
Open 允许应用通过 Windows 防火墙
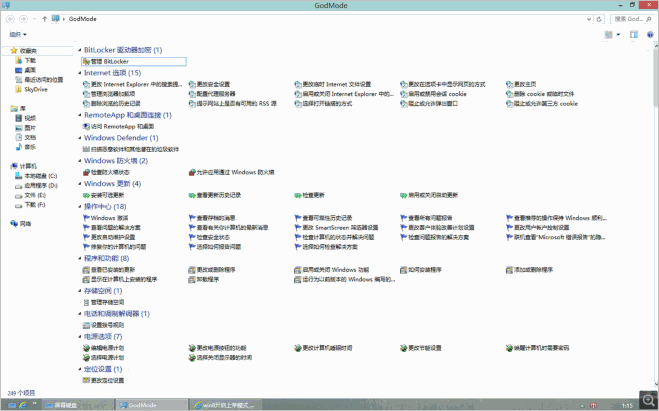point(232,172)
